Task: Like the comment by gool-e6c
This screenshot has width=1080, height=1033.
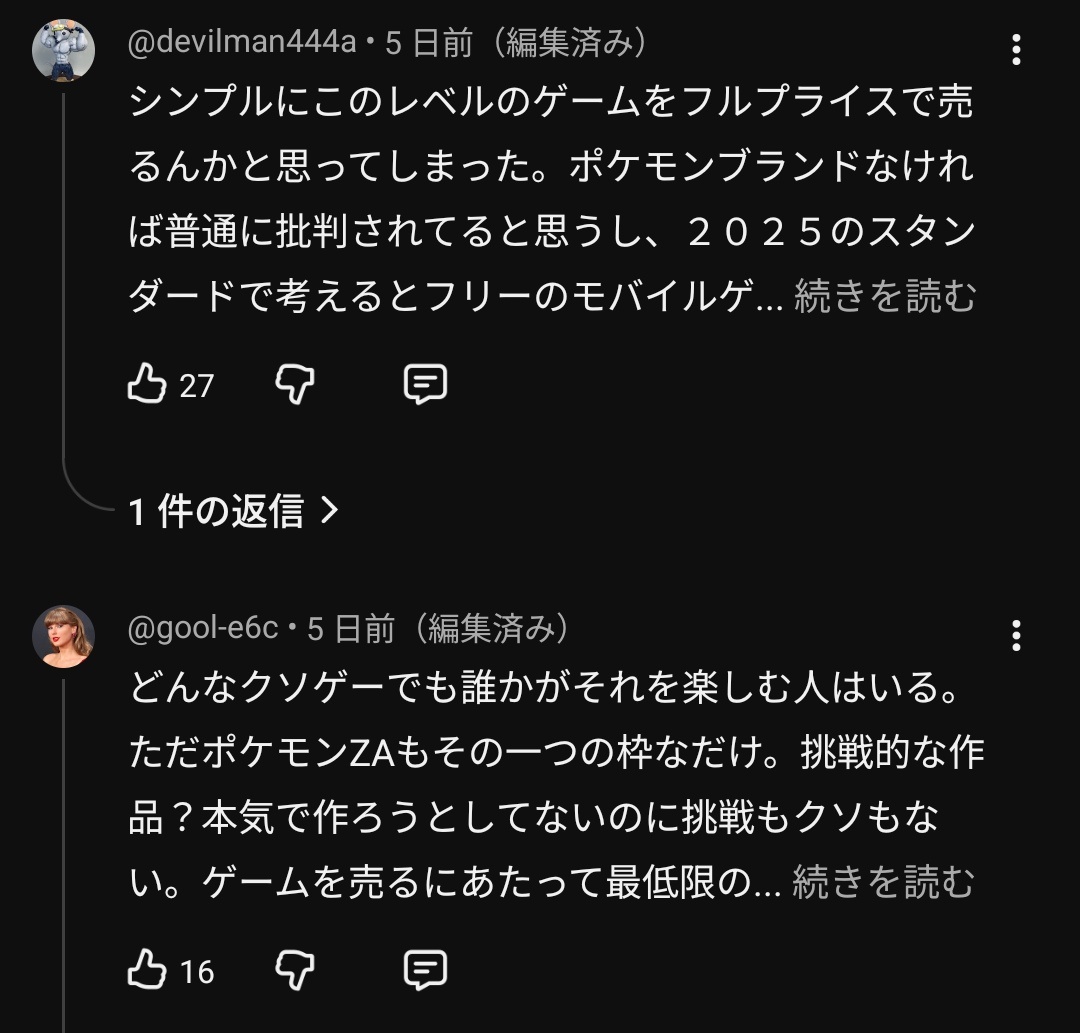Action: [147, 970]
